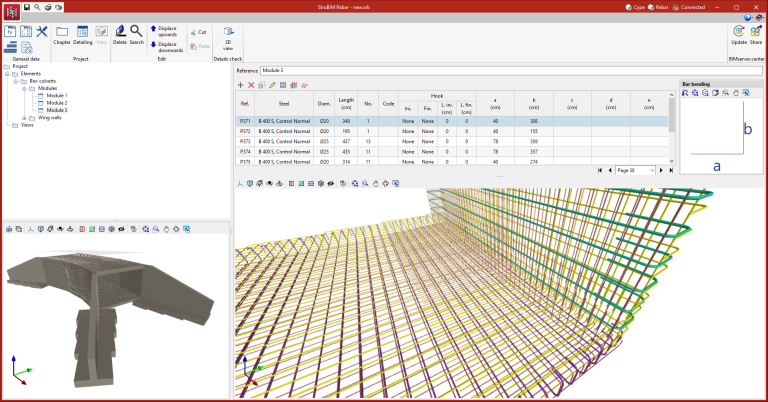Click the Chapter folder icon

(x=61, y=33)
